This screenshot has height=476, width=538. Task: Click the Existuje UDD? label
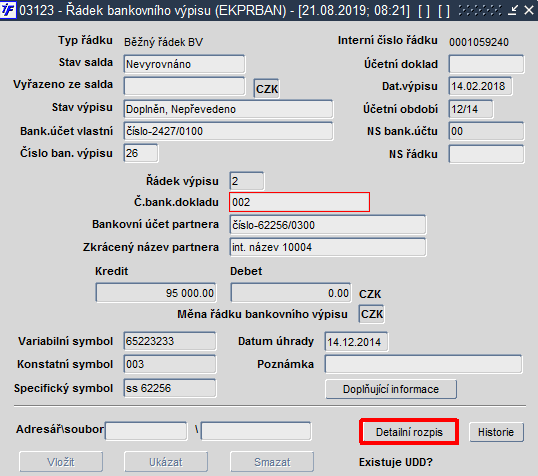click(396, 462)
